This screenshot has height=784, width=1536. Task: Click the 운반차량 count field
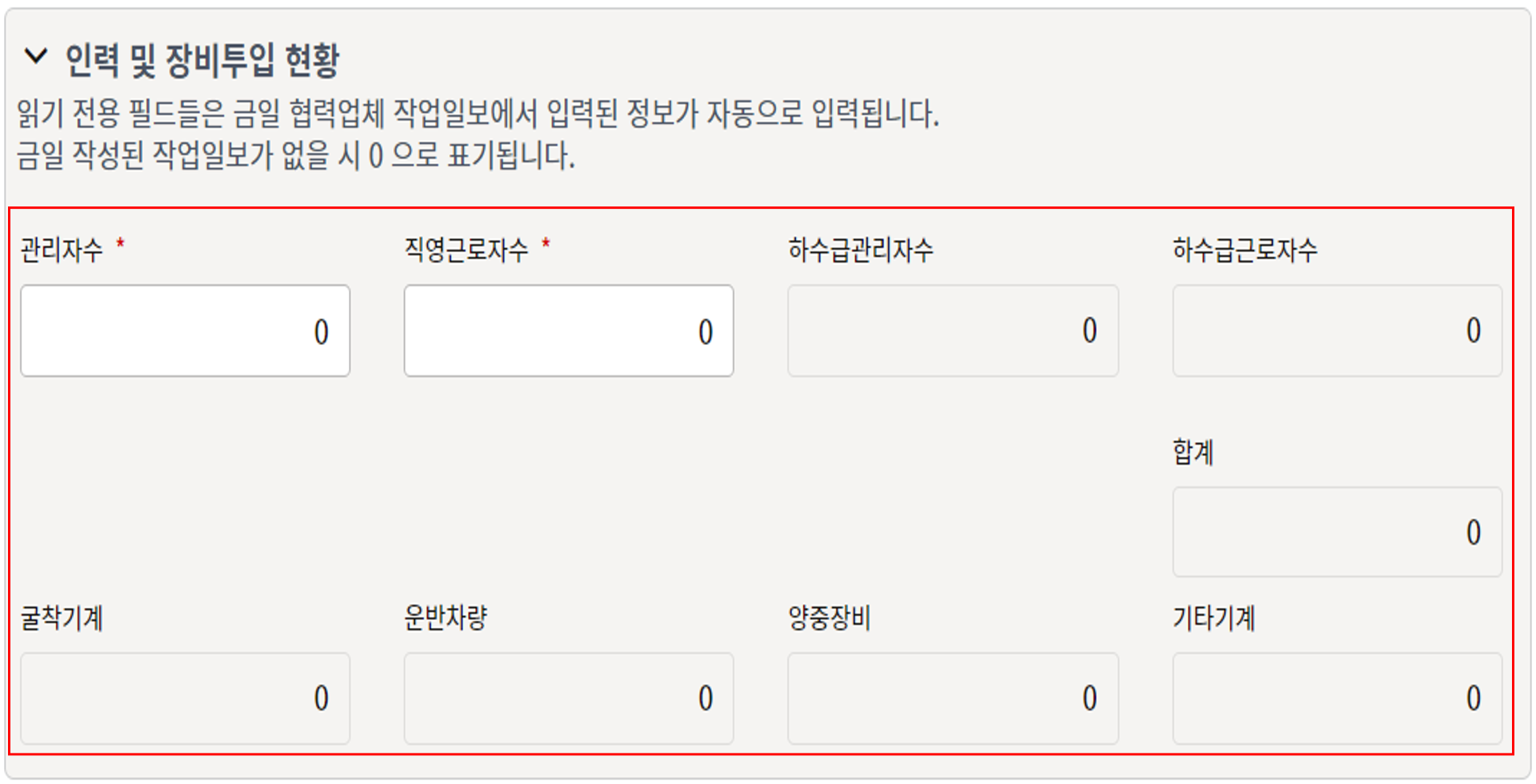569,698
